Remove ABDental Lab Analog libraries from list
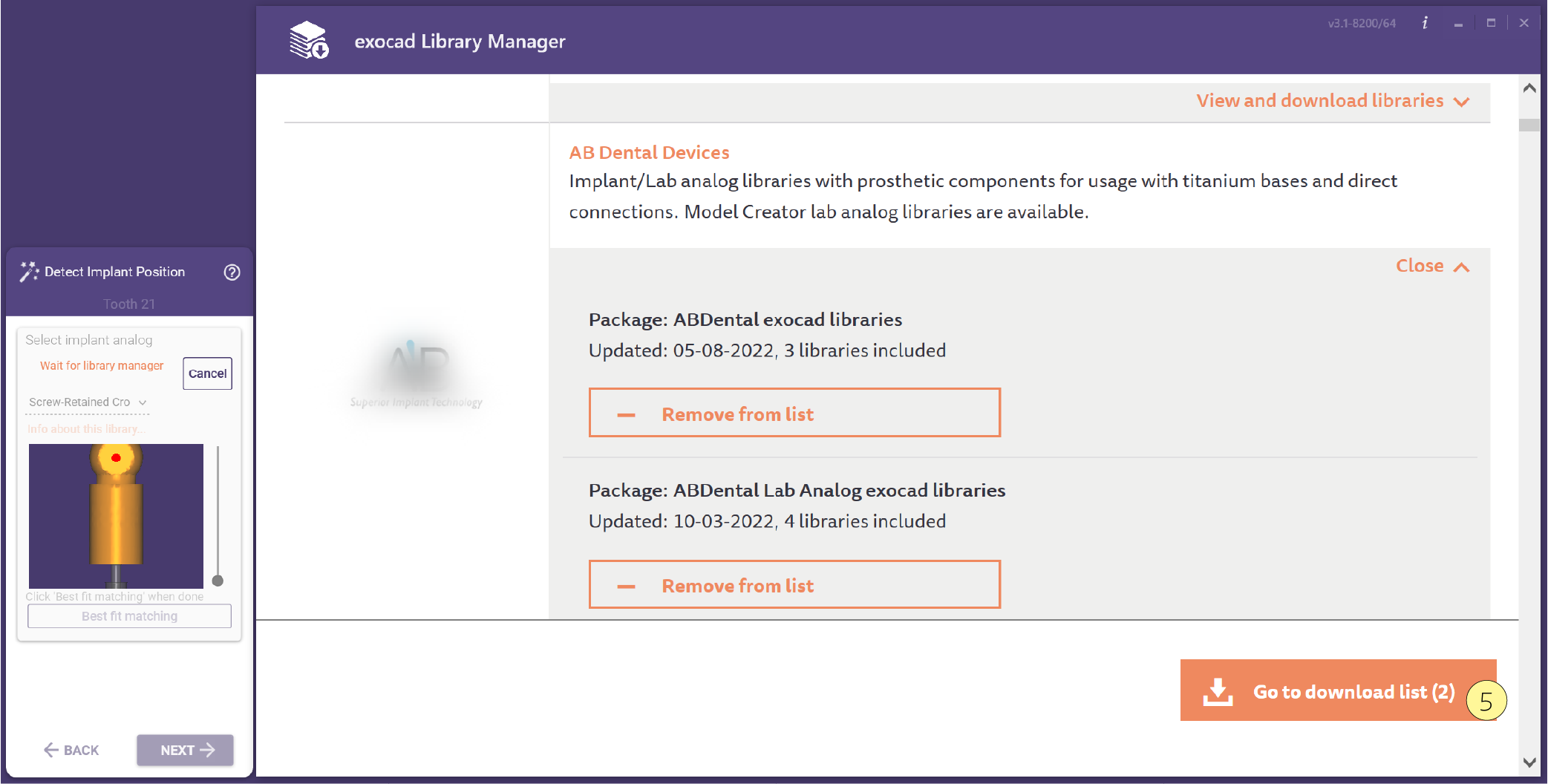The image size is (1548, 784). 794,584
